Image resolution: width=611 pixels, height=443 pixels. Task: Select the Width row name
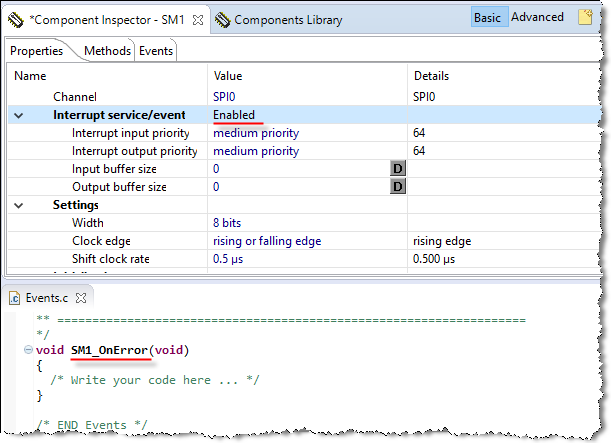click(x=88, y=223)
